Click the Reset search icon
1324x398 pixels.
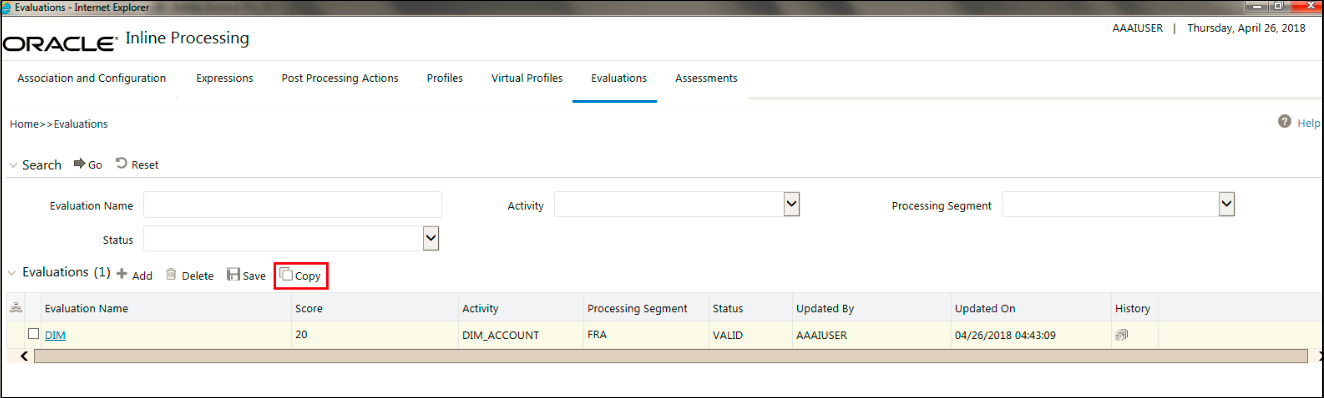click(x=121, y=164)
